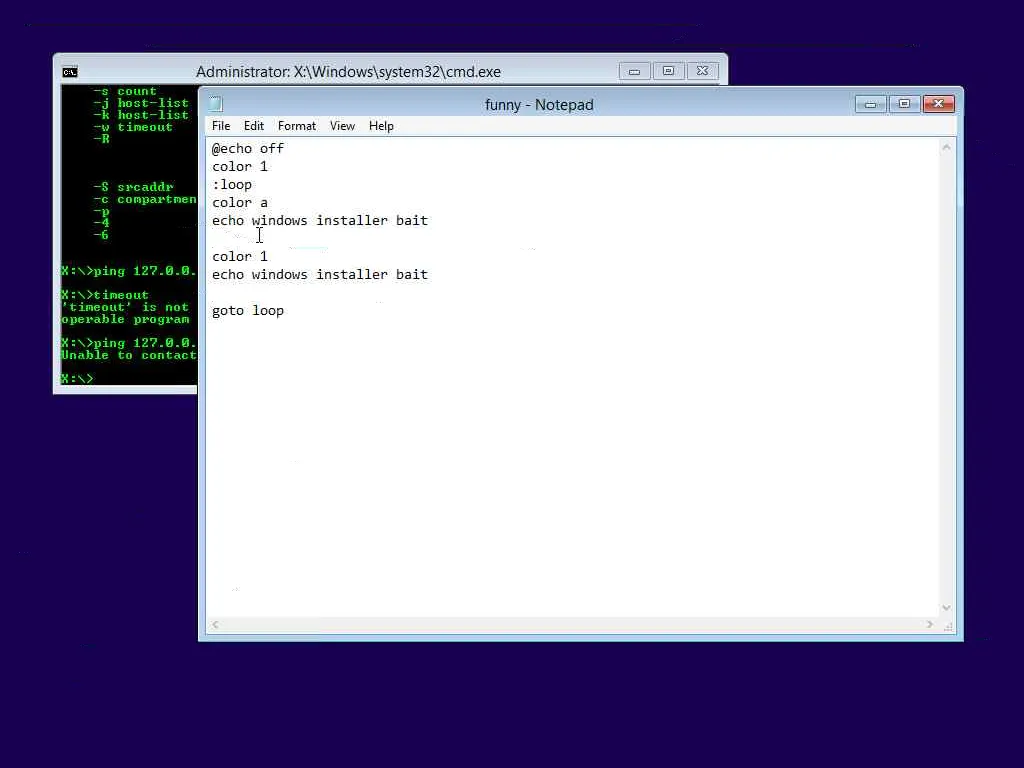Maximize the funny - Notepad window
The width and height of the screenshot is (1024, 768).
904,104
